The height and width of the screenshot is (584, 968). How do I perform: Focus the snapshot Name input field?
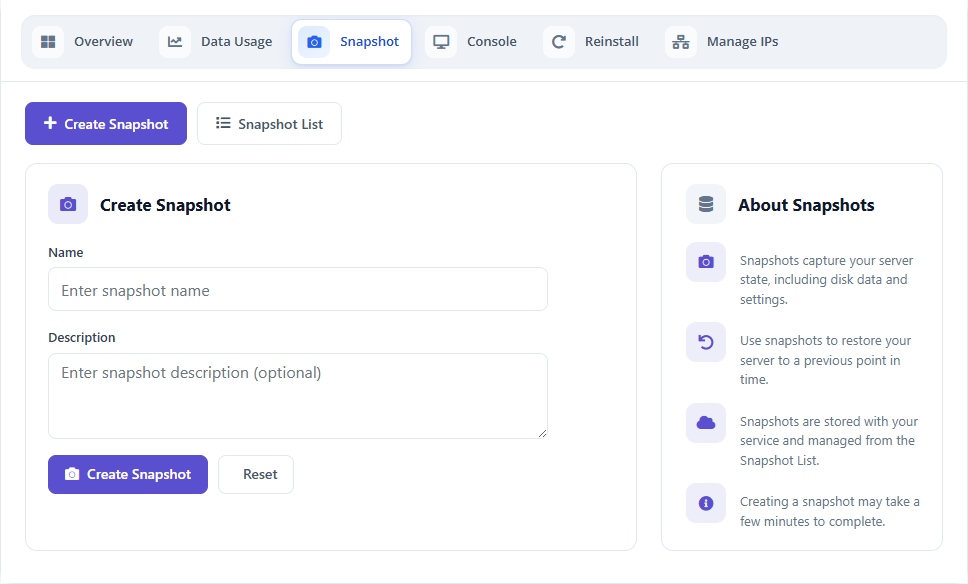[x=298, y=289]
